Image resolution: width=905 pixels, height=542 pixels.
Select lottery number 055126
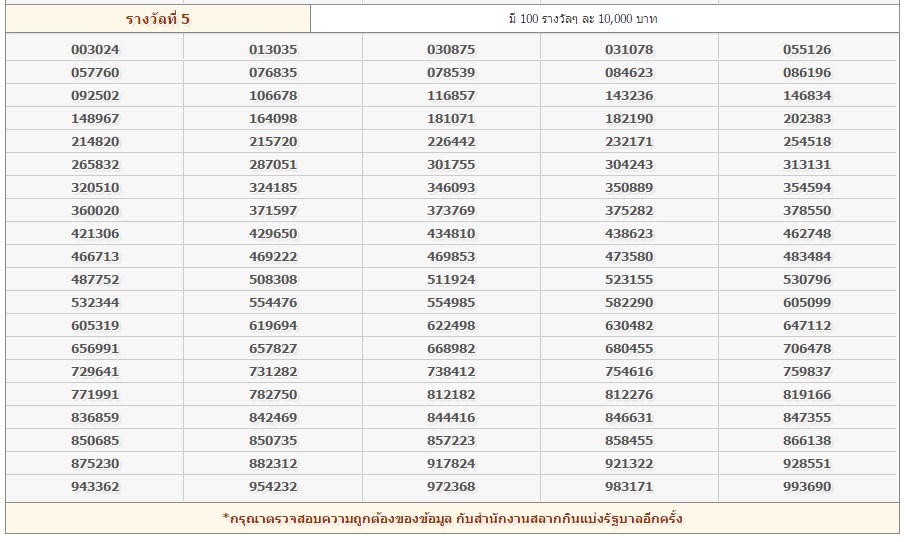pyautogui.click(x=807, y=49)
